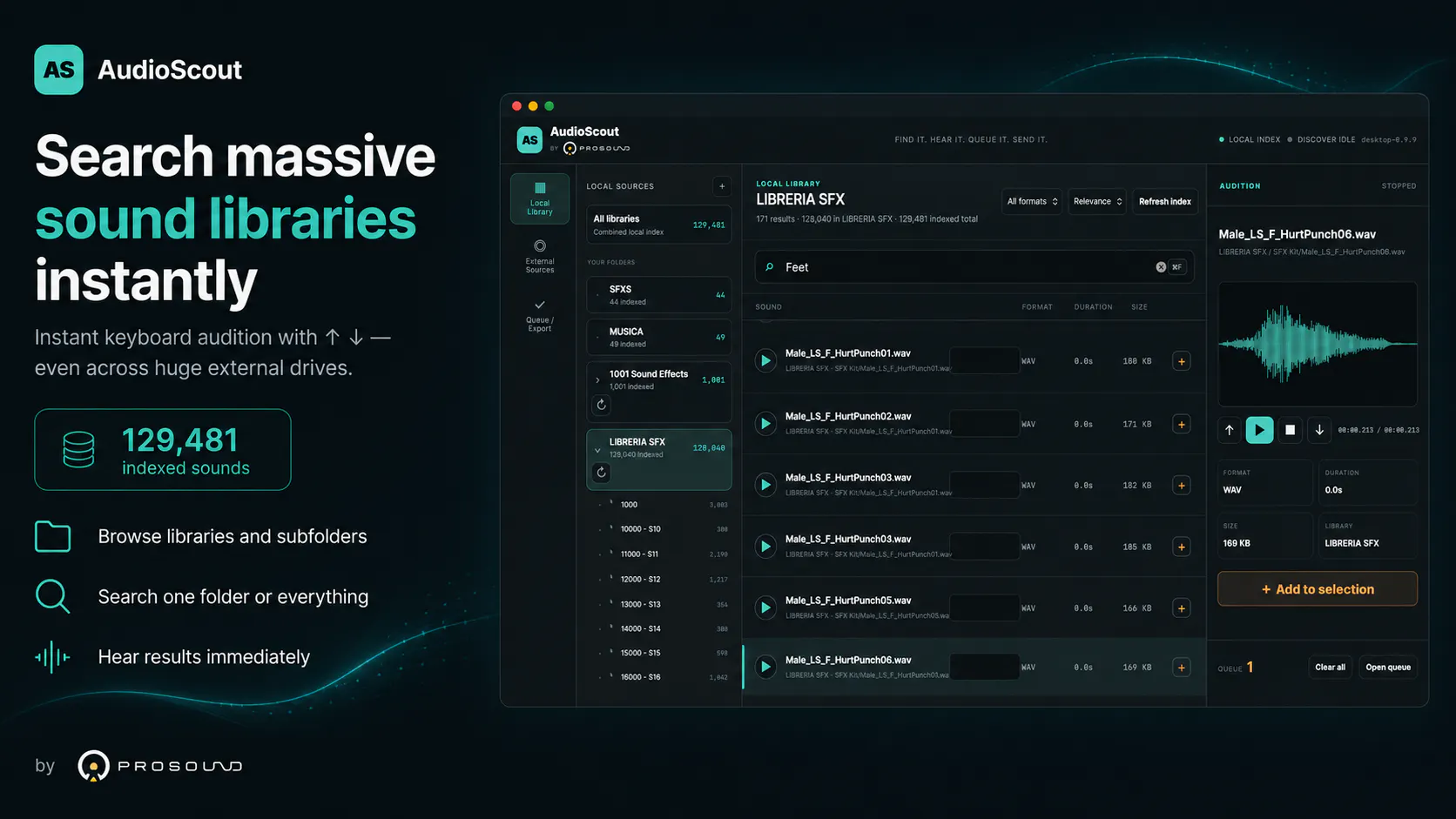Viewport: 1456px width, 819px height.
Task: Open the Relevance sort dropdown
Action: pyautogui.click(x=1097, y=201)
